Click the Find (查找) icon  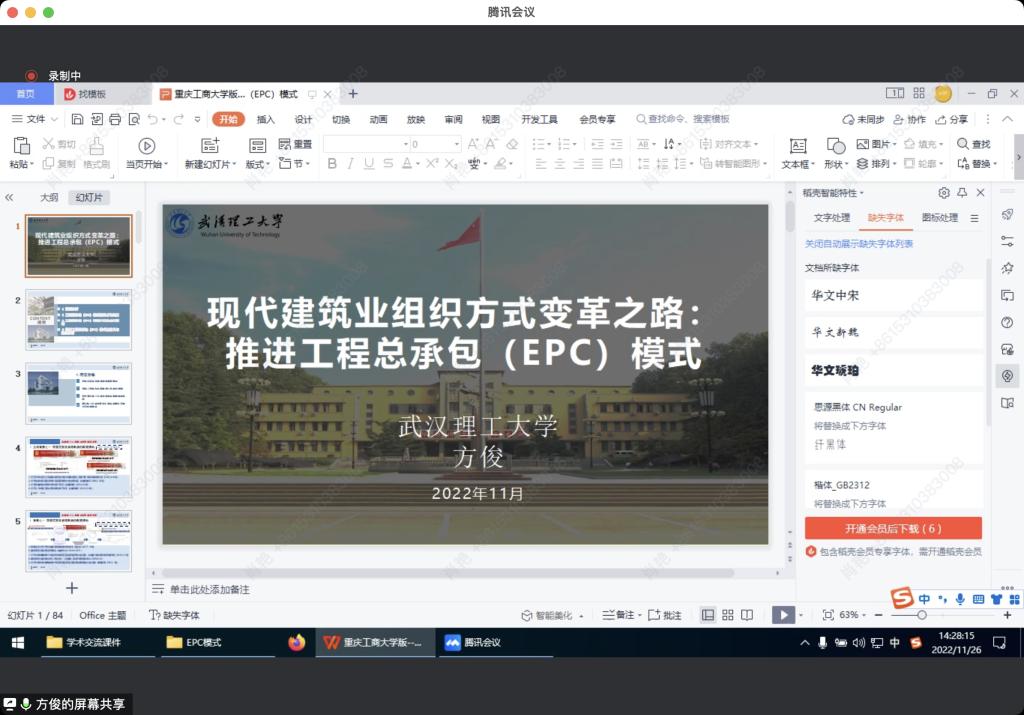tap(963, 144)
